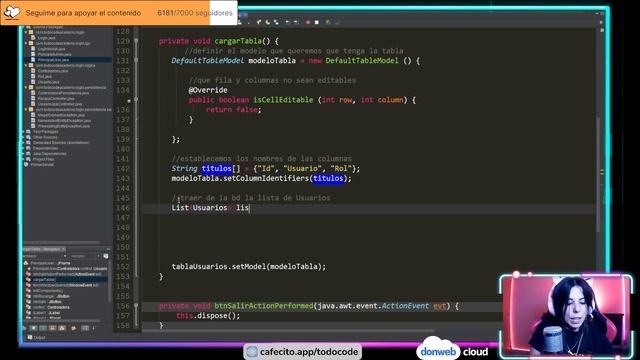640x360 pixels.
Task: Click the follower goal progress bar
Action: pyautogui.click(x=119, y=13)
